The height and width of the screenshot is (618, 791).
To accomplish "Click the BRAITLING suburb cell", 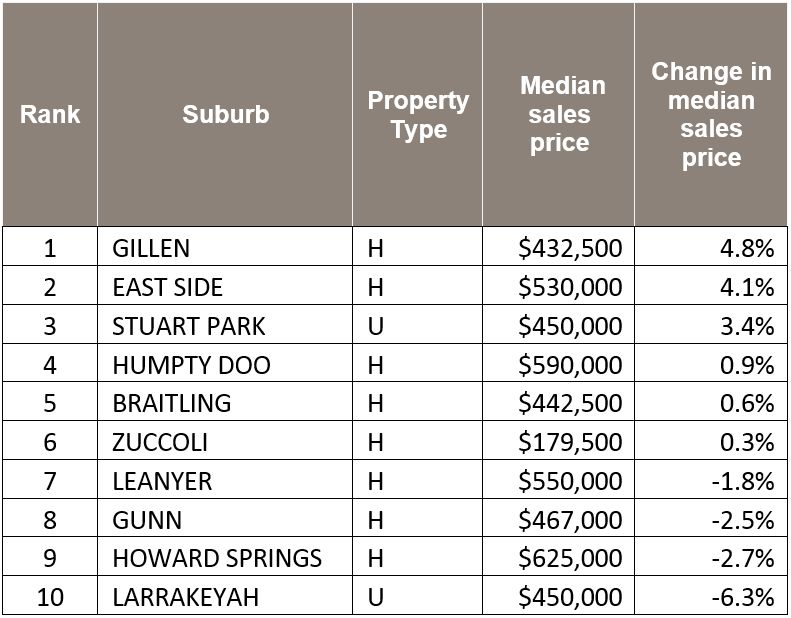I will (171, 403).
